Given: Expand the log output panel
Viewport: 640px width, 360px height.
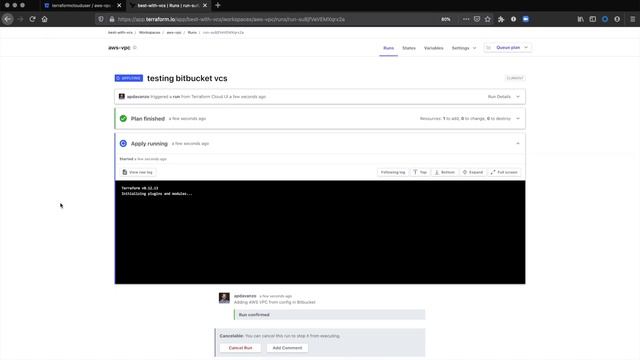Looking at the screenshot, I should 473,172.
